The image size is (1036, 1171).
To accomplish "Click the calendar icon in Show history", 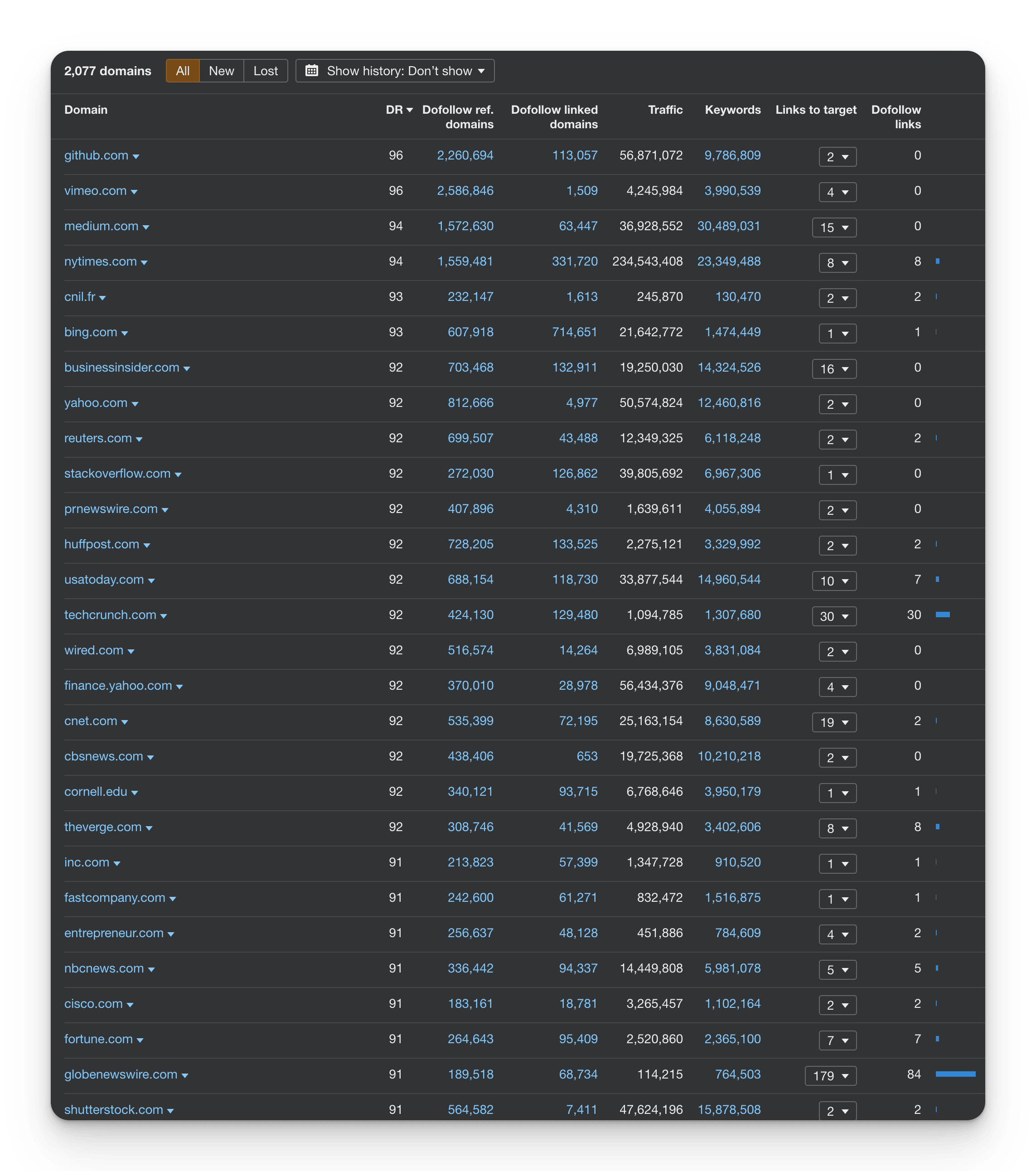I will point(312,70).
